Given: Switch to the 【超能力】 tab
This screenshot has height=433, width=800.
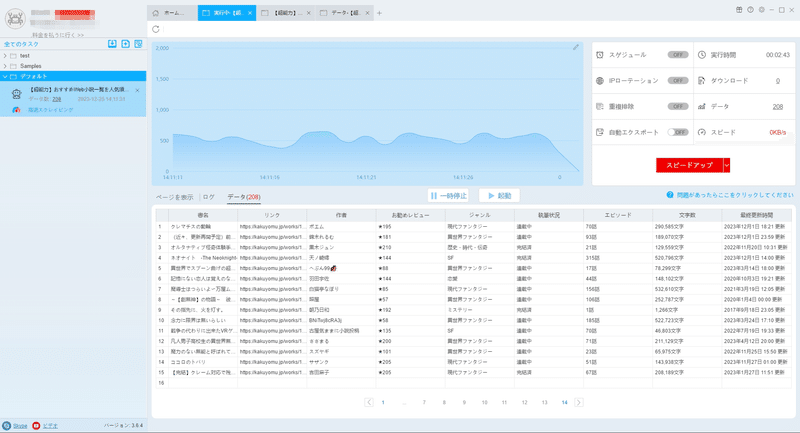Looking at the screenshot, I should [x=286, y=13].
